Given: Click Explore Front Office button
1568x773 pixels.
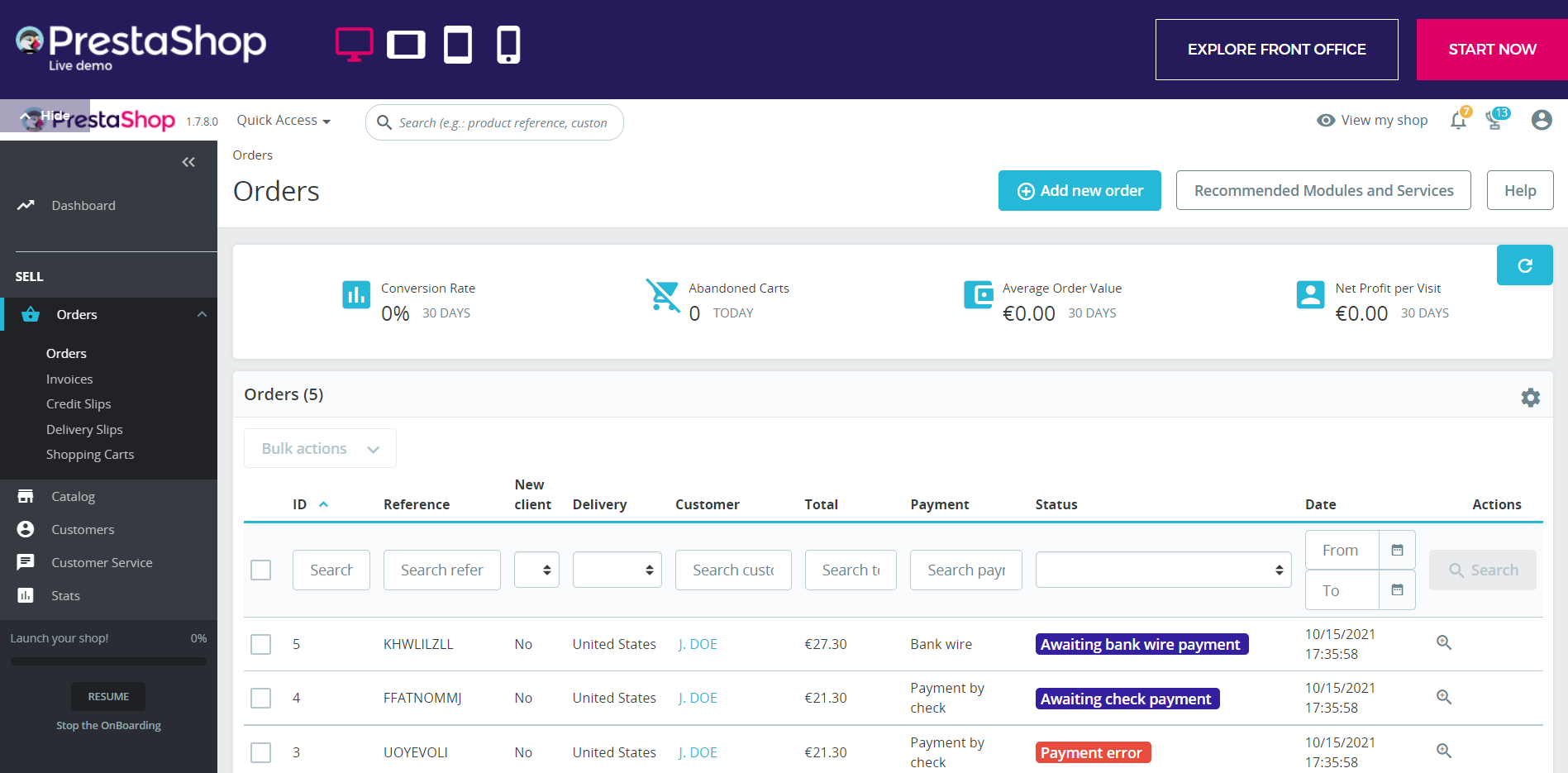Looking at the screenshot, I should coord(1276,50).
